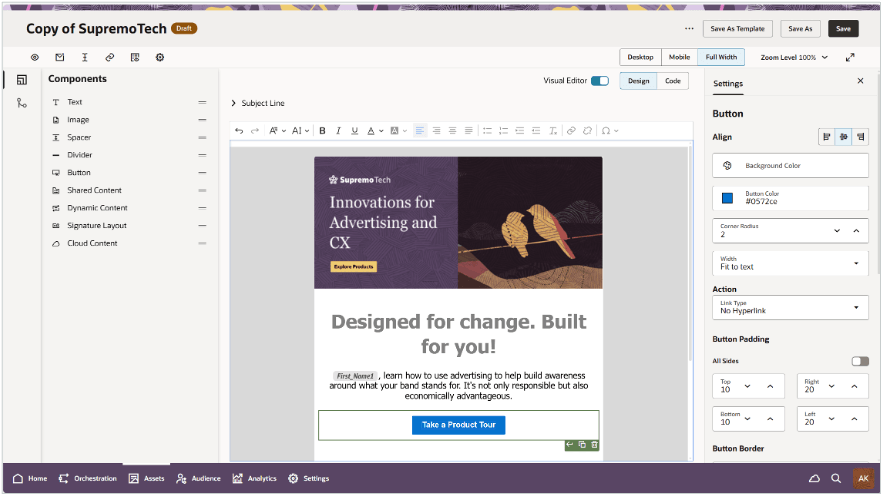
Task: Toggle All Sides button padding switch
Action: tap(860, 361)
